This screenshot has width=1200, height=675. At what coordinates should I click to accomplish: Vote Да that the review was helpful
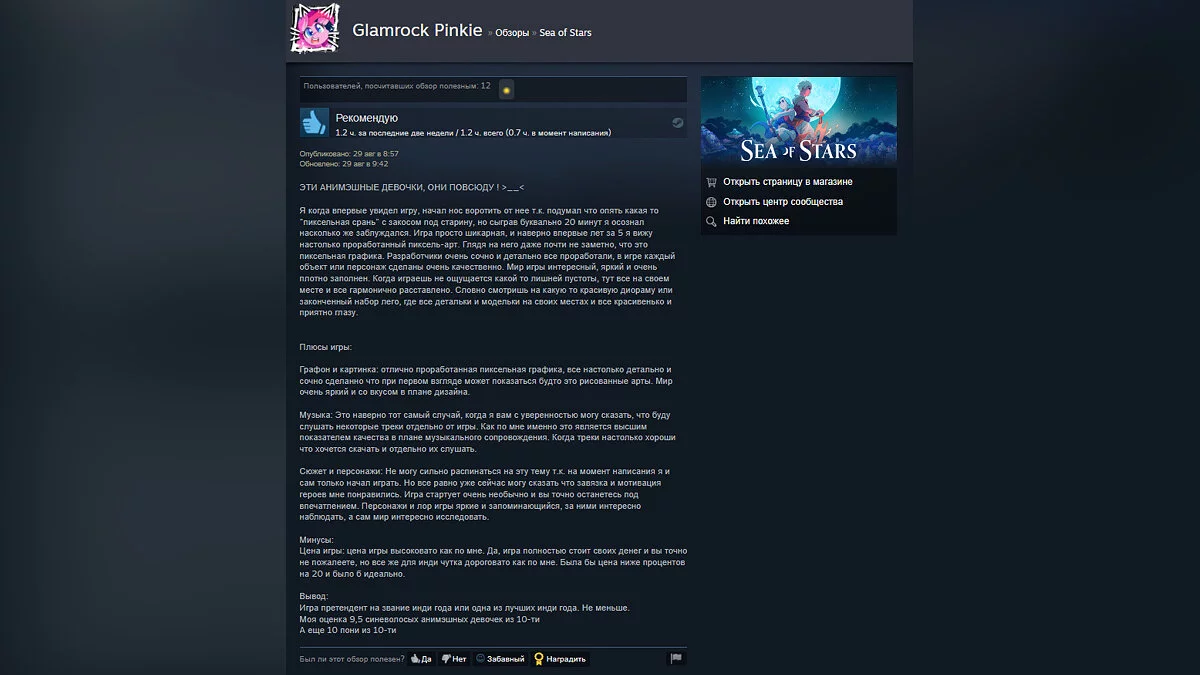(x=421, y=659)
